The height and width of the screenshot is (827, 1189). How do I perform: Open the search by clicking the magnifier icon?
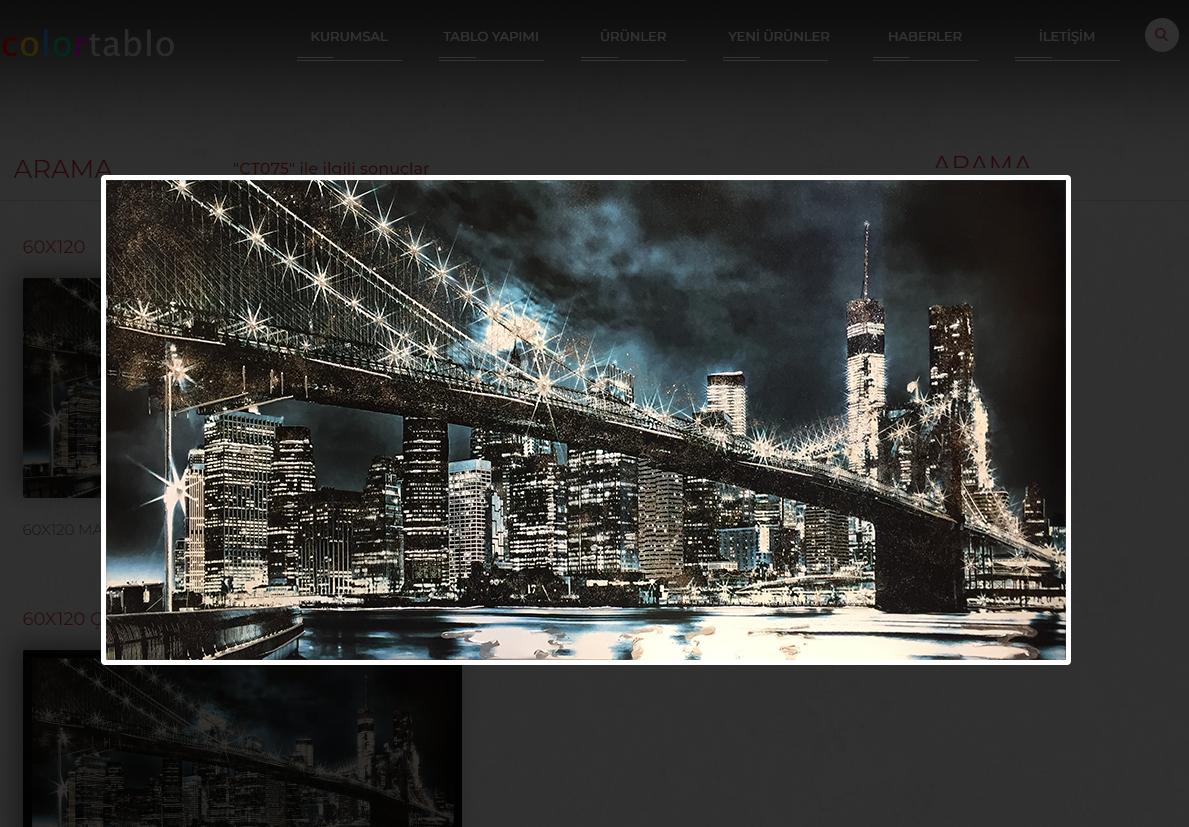pyautogui.click(x=1161, y=34)
